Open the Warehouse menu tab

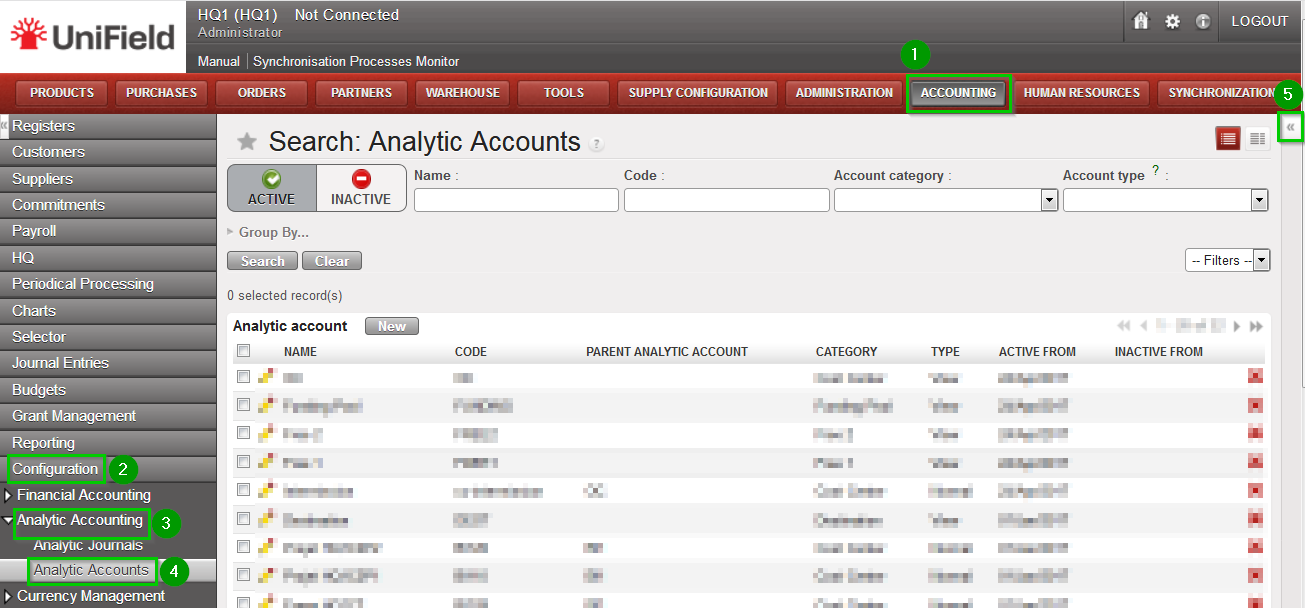tap(462, 93)
